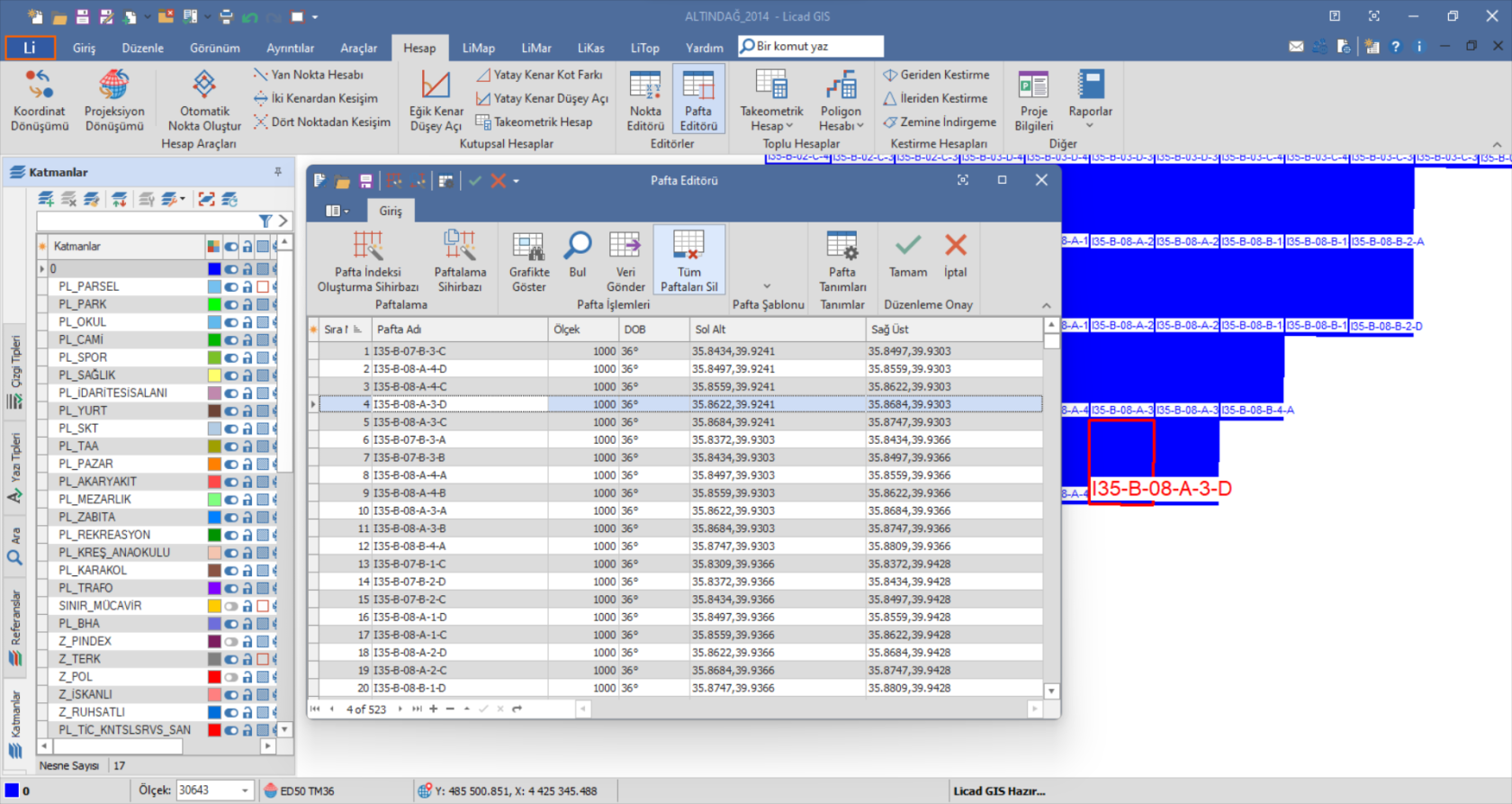Open Yardım tab

pos(704,48)
